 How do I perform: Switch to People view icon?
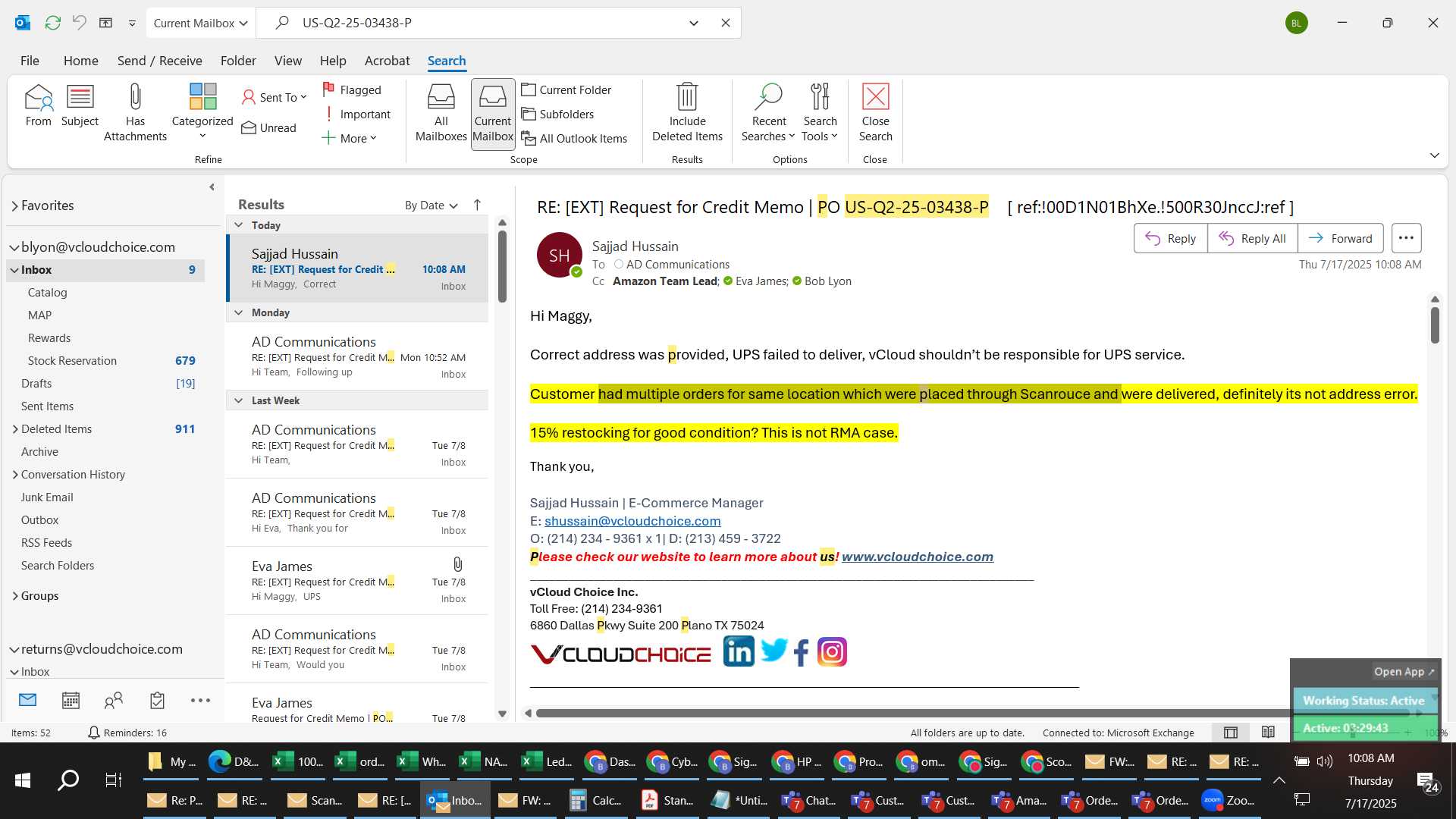114,700
